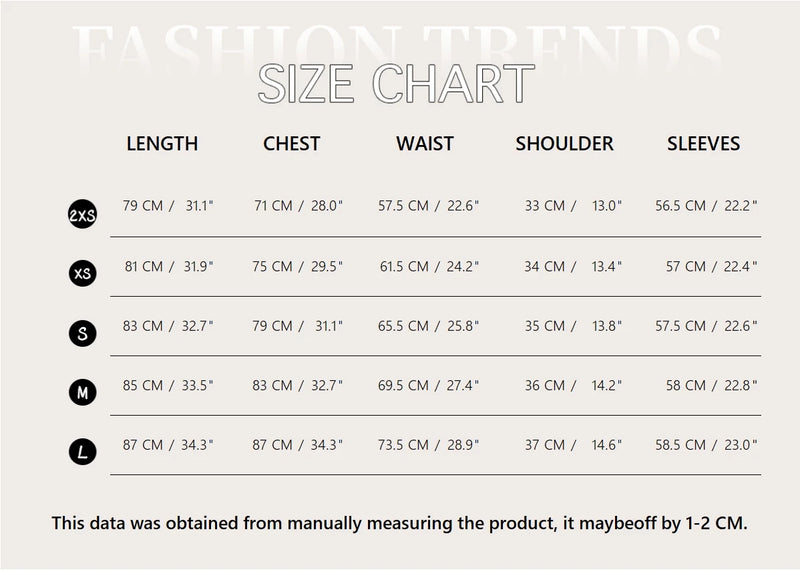The image size is (800, 570).
Task: Click the SHOULDER column header
Action: pyautogui.click(x=564, y=143)
